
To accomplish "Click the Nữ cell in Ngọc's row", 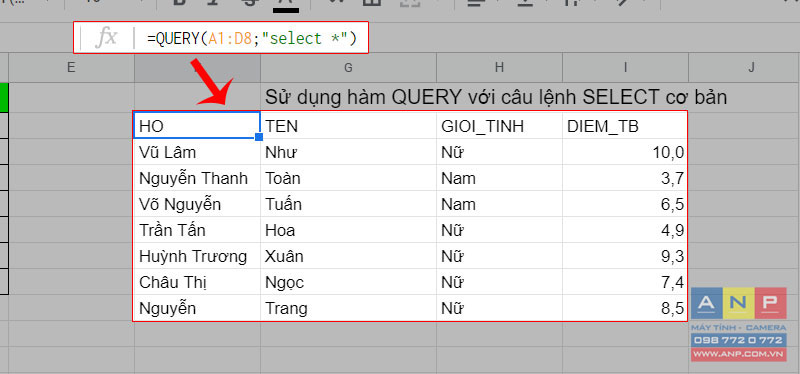I will (499, 282).
